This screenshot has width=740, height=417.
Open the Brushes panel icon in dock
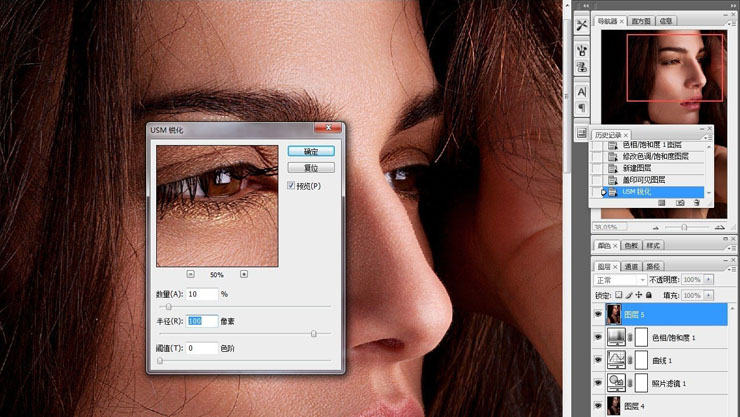click(x=582, y=50)
